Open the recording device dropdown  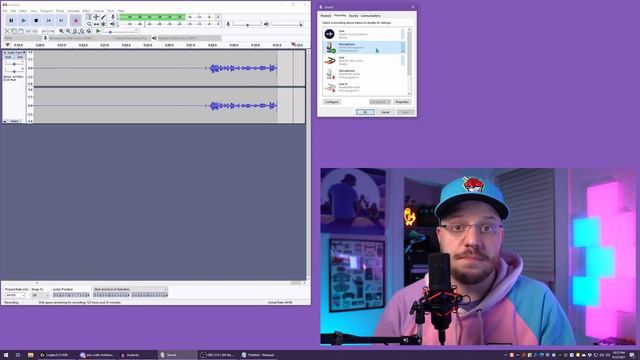pos(80,38)
